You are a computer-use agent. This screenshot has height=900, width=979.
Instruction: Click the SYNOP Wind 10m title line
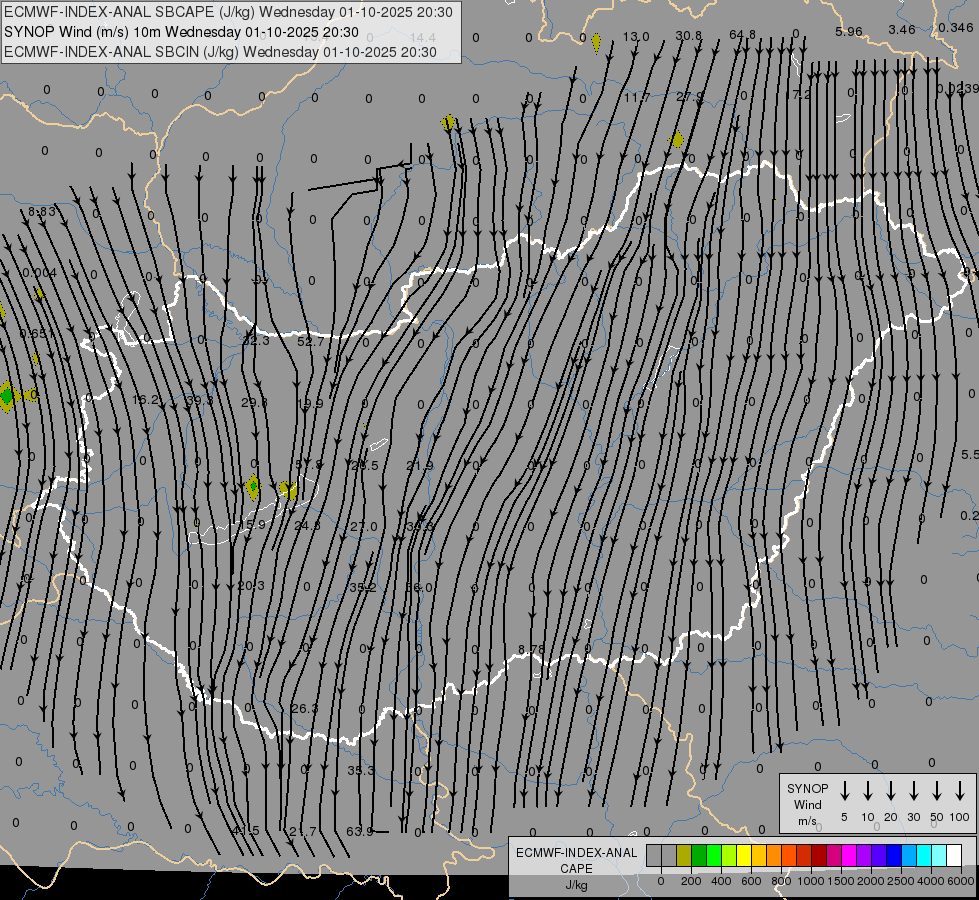pos(180,32)
